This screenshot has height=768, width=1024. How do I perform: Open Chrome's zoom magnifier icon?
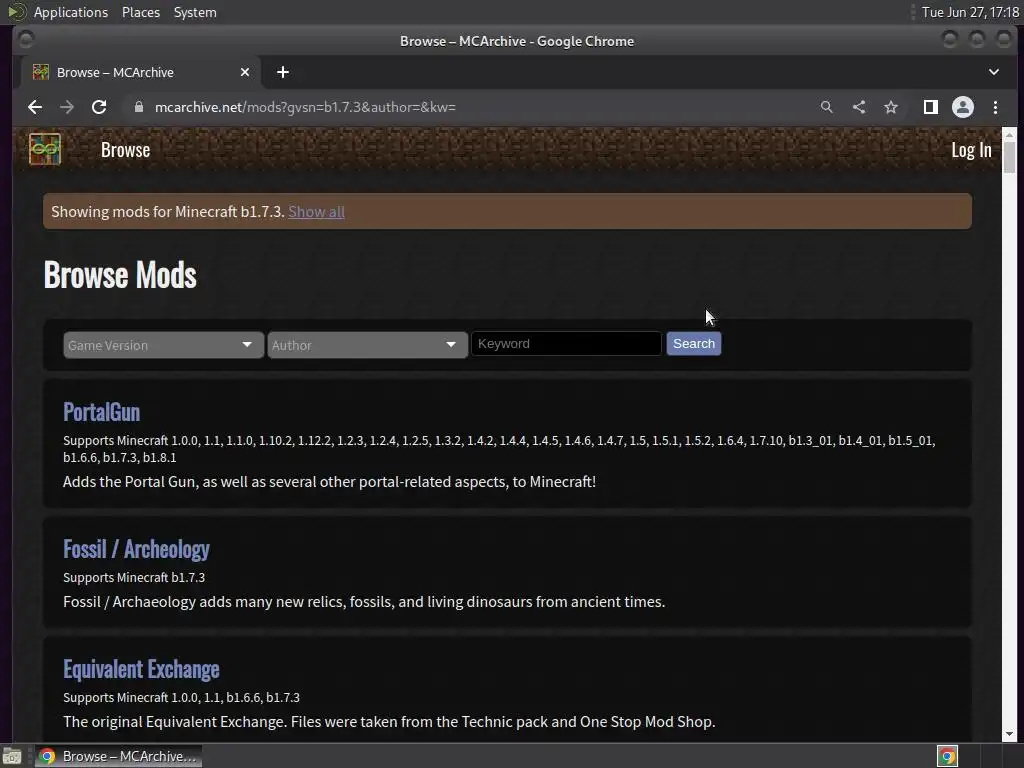827,107
